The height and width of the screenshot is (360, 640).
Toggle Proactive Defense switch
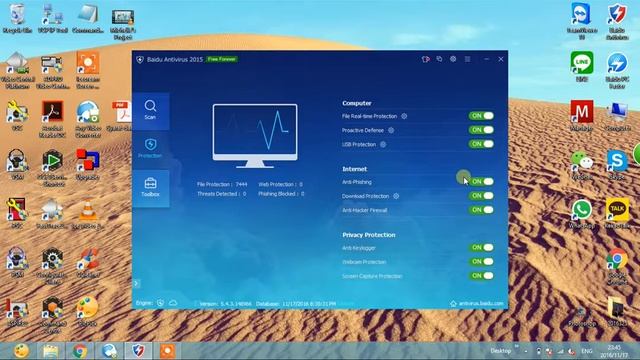click(481, 130)
